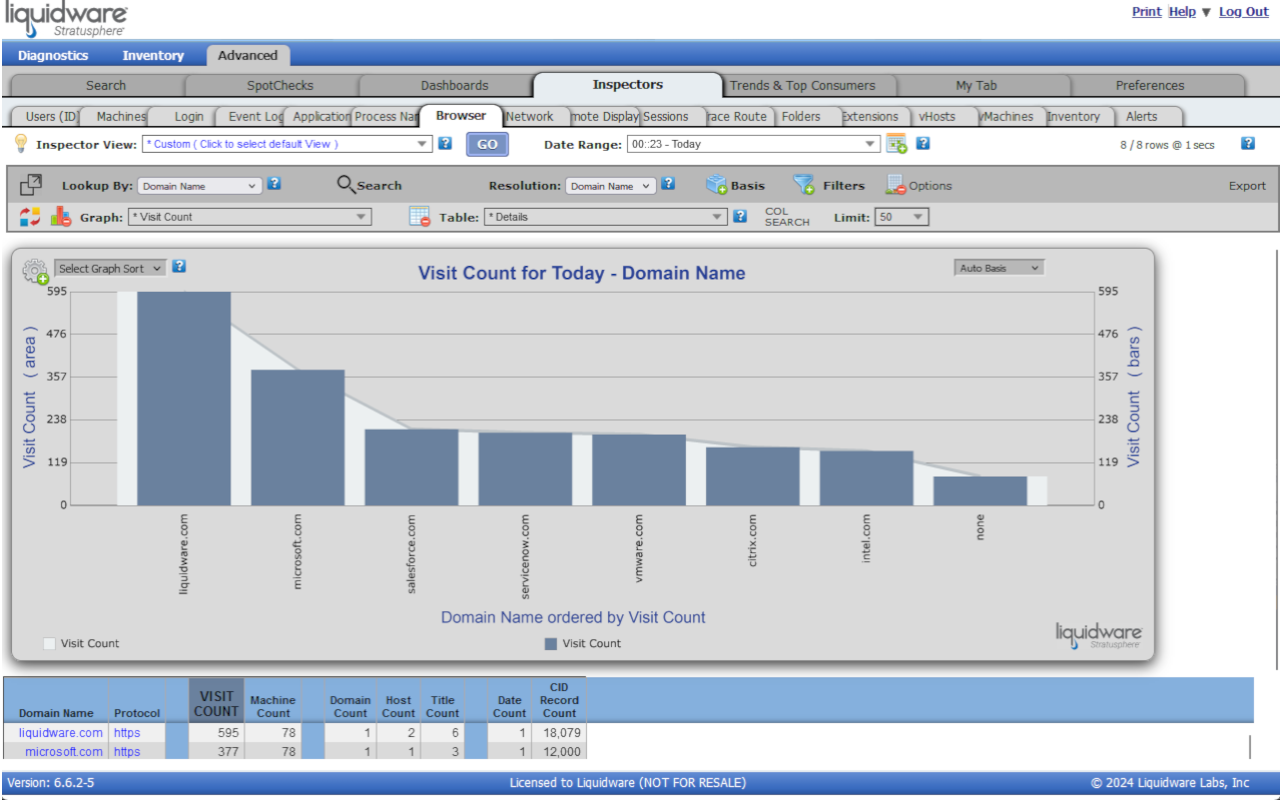Screen dimensions: 1280x800
Task: Open the Graph Visit Count dropdown
Action: click(x=250, y=216)
